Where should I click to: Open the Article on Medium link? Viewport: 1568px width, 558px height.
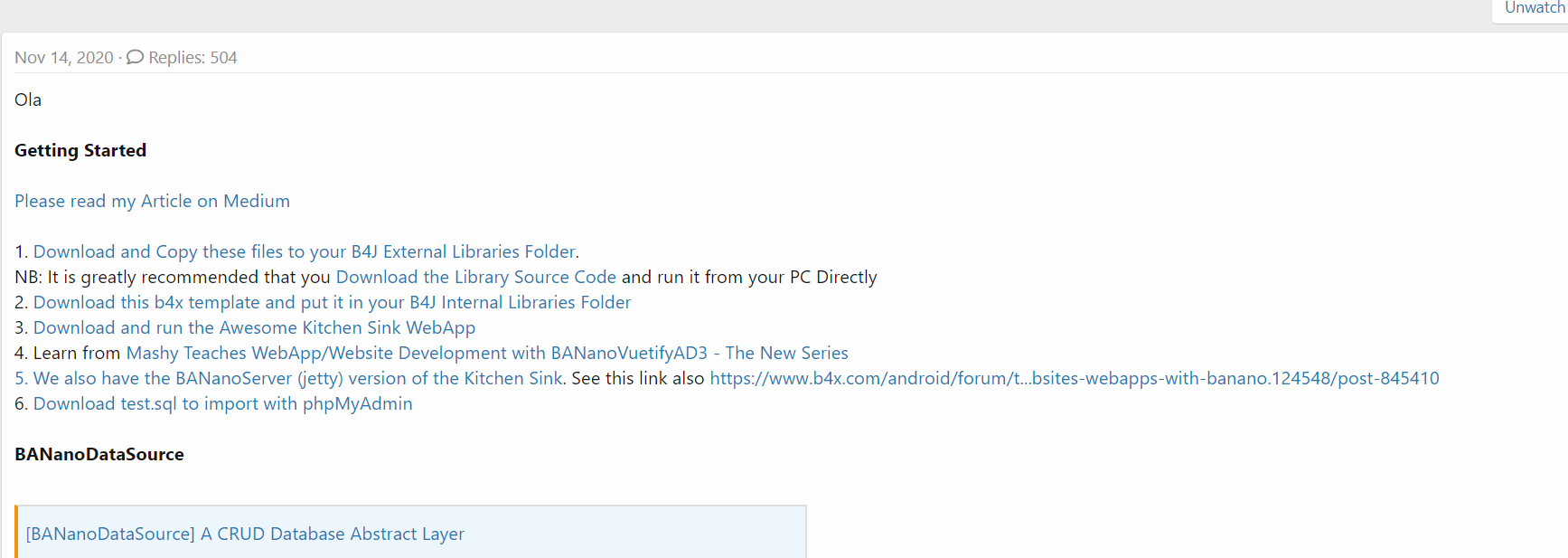[x=152, y=201]
